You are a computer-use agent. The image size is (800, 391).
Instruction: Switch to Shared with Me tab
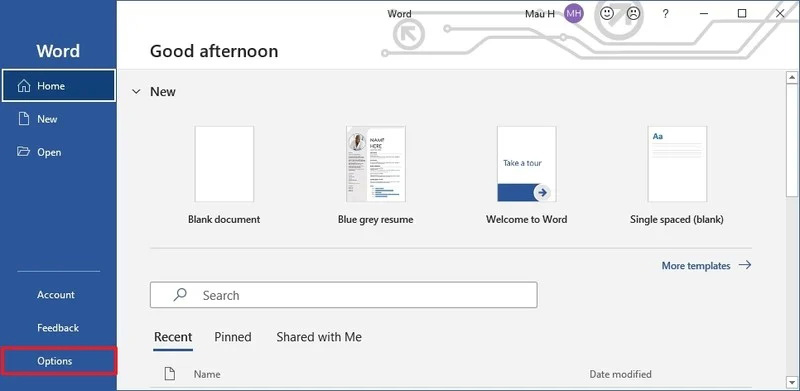tap(319, 337)
